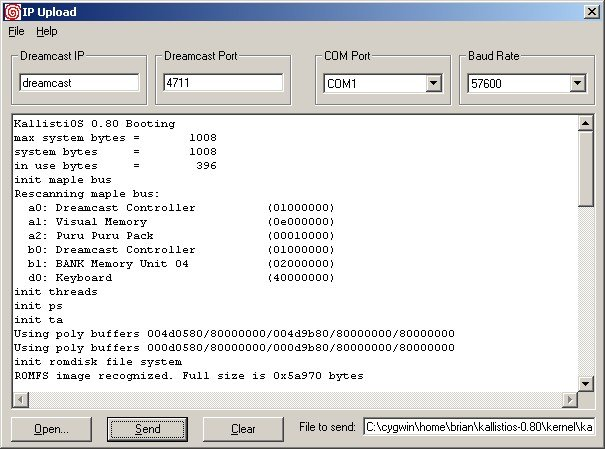605x449 pixels.
Task: Click the 'ROMFS image recognized' log line
Action: [x=189, y=376]
